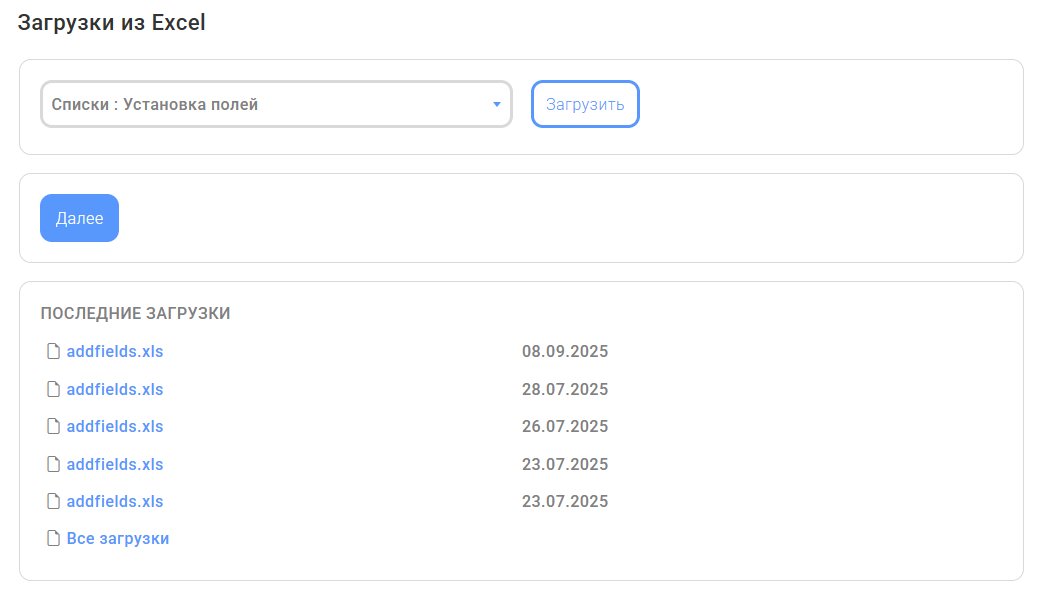Click file icon of the 26.07.2025 upload
The width and height of the screenshot is (1045, 599).
coord(54,426)
